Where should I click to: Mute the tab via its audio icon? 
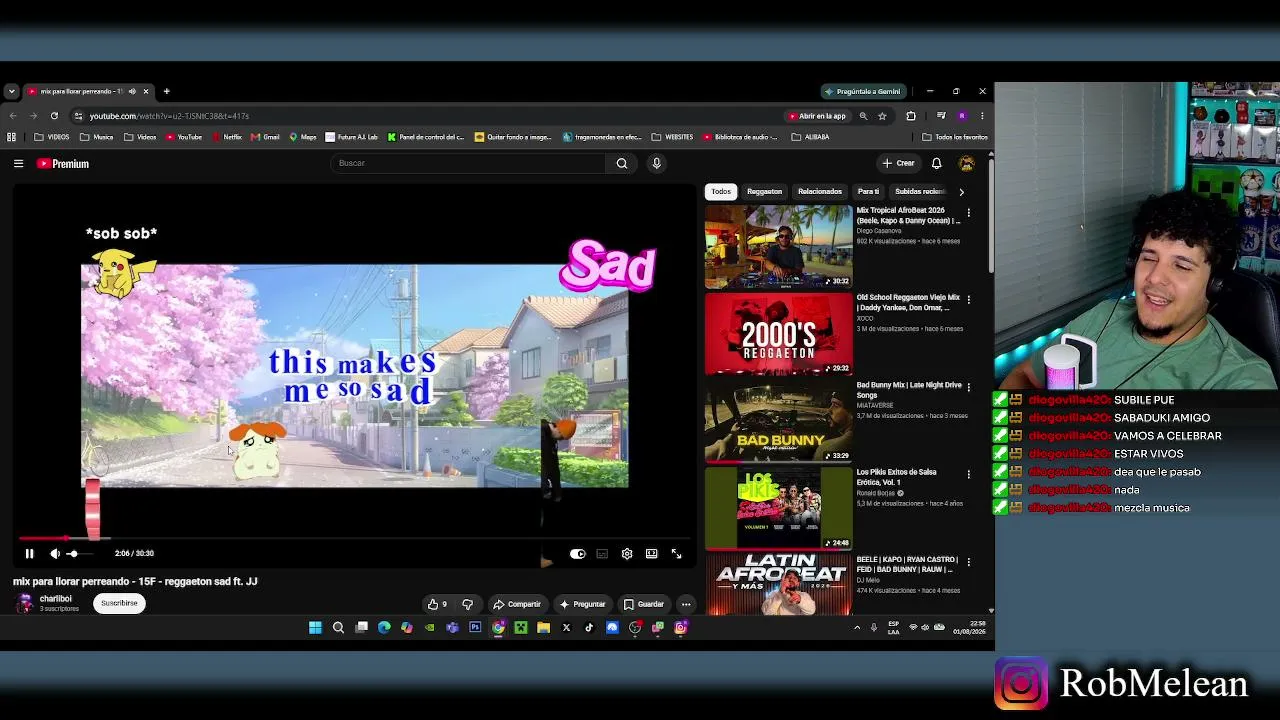pyautogui.click(x=132, y=91)
